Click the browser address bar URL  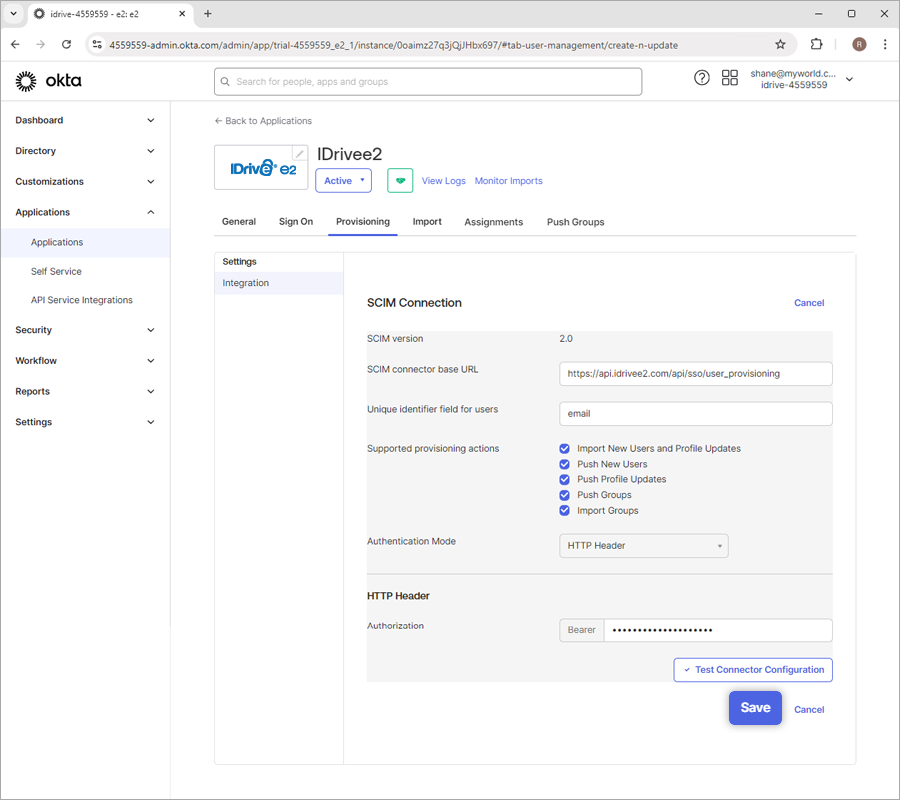click(x=394, y=45)
